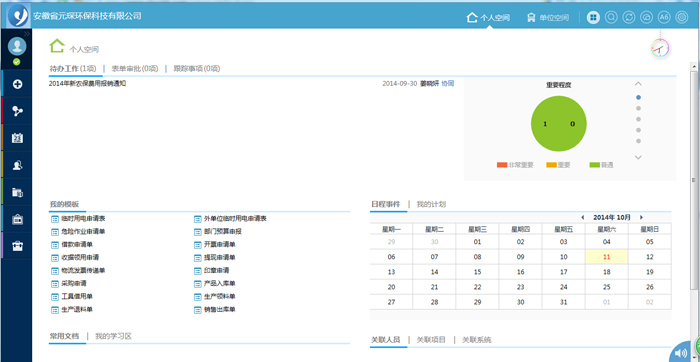Expand the left sidebar with double arrow
Screen dimensions: 700x362
tap(27, 33)
